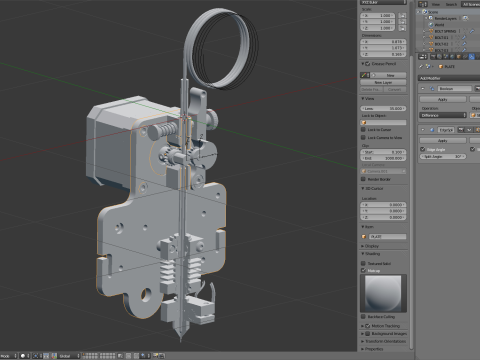Open the Constraints properties tab icon
The image size is (480, 360).
(x=465, y=57)
